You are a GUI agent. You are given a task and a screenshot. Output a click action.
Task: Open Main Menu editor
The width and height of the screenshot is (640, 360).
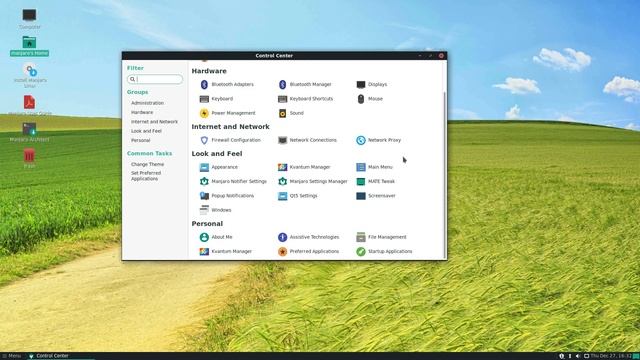click(x=374, y=167)
